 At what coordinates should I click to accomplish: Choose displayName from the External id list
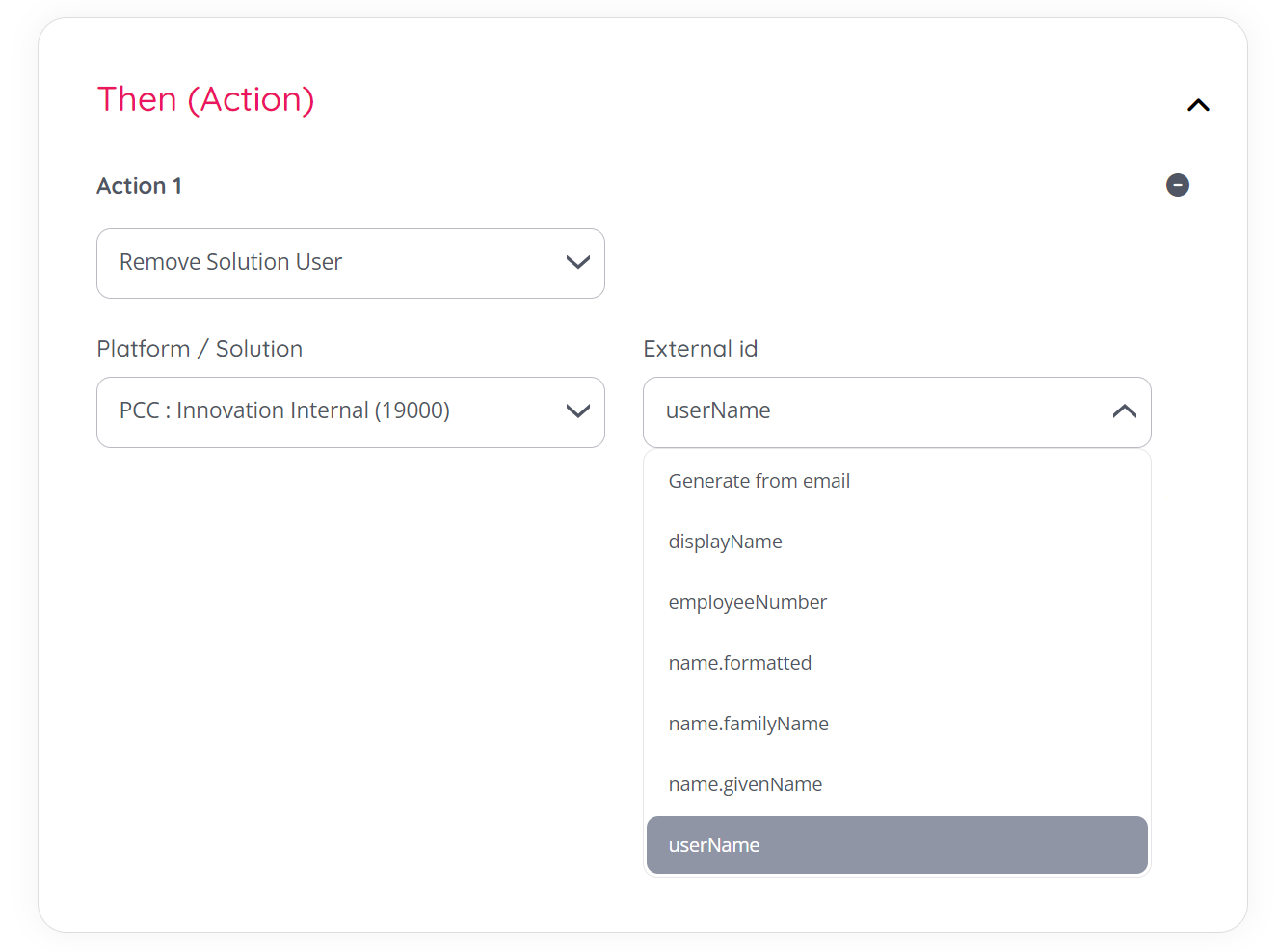click(x=726, y=542)
